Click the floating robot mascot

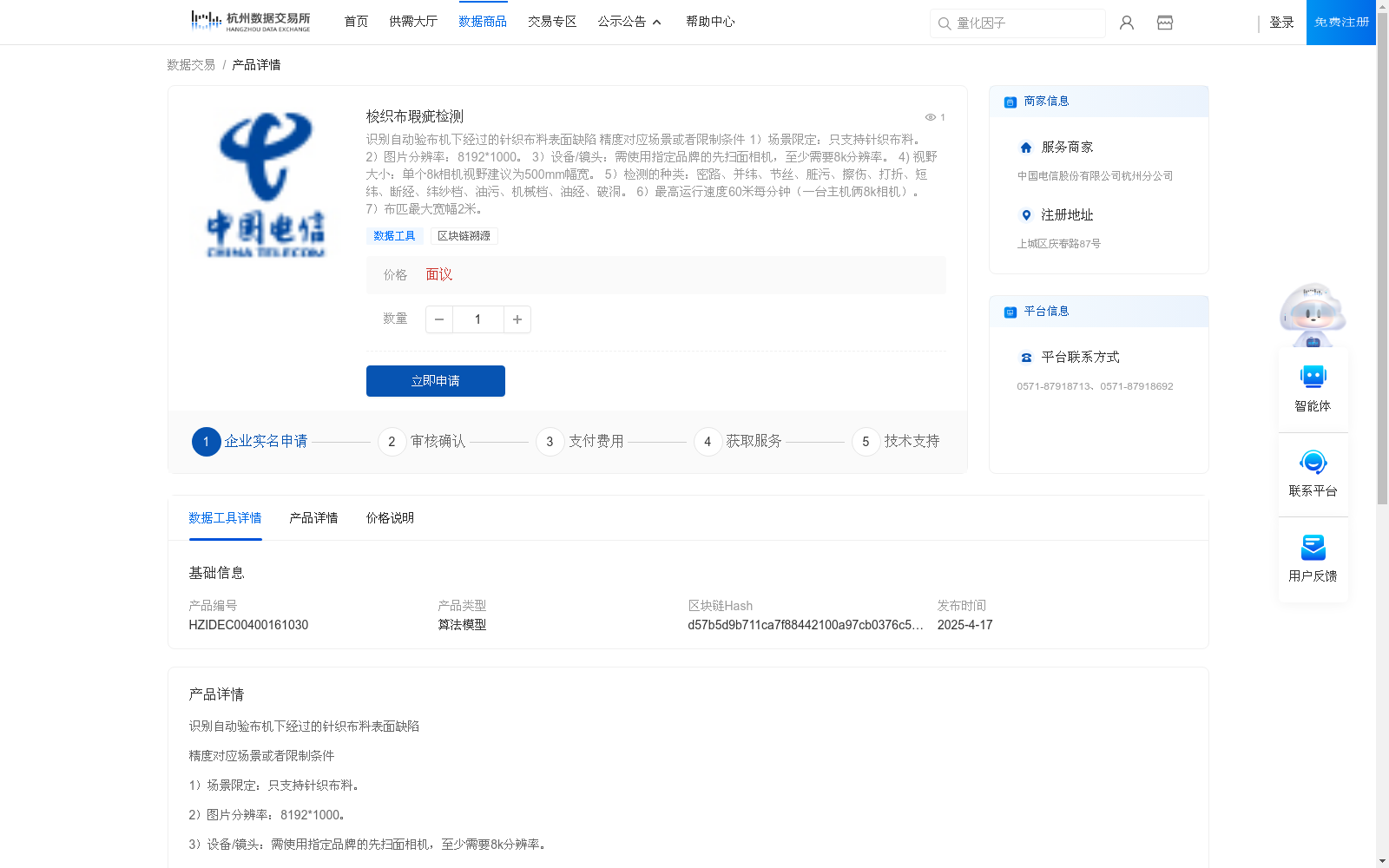coord(1313,314)
